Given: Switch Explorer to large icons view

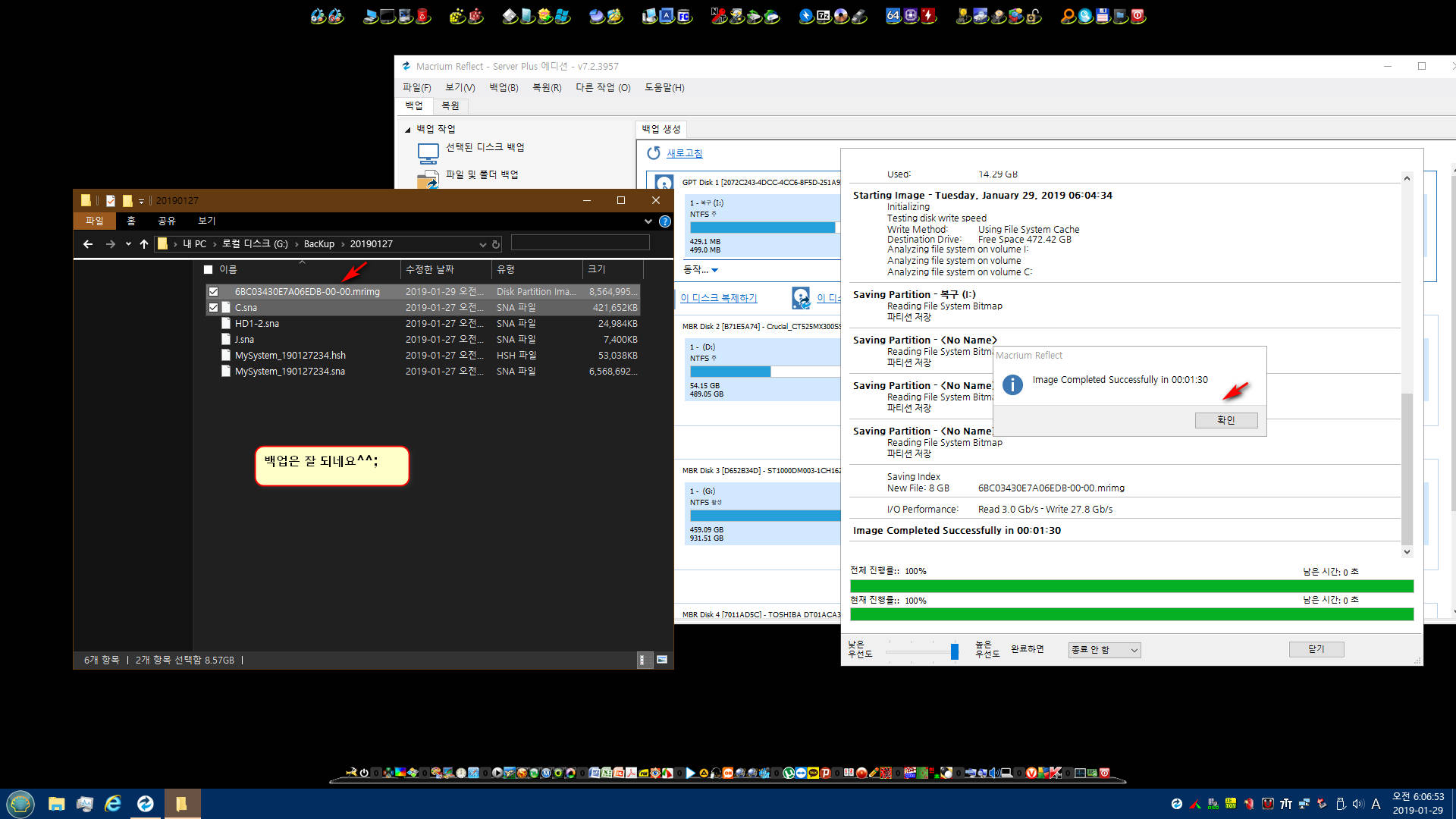Looking at the screenshot, I should (x=662, y=660).
